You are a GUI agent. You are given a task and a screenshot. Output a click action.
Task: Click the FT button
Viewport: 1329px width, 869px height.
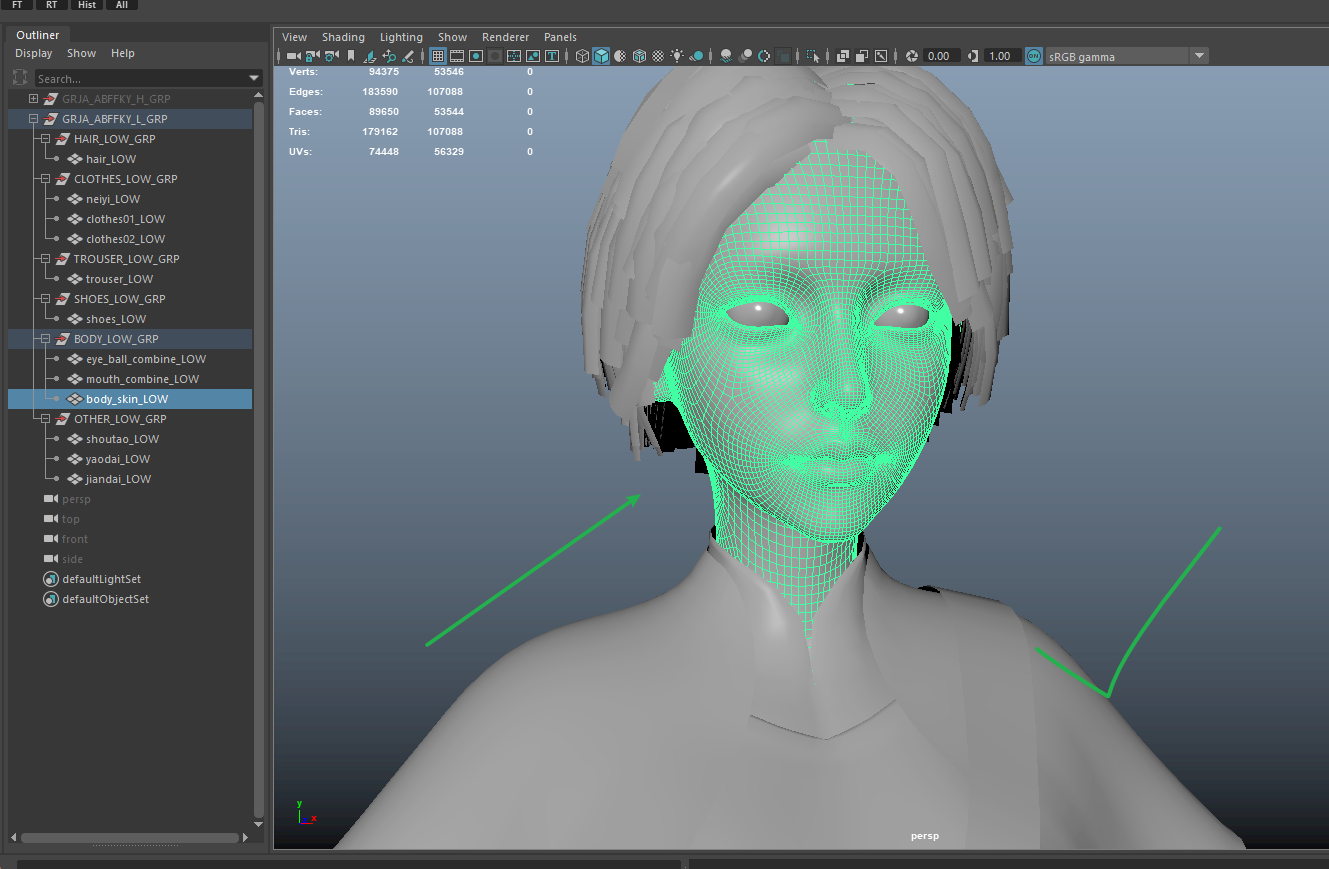pos(17,5)
